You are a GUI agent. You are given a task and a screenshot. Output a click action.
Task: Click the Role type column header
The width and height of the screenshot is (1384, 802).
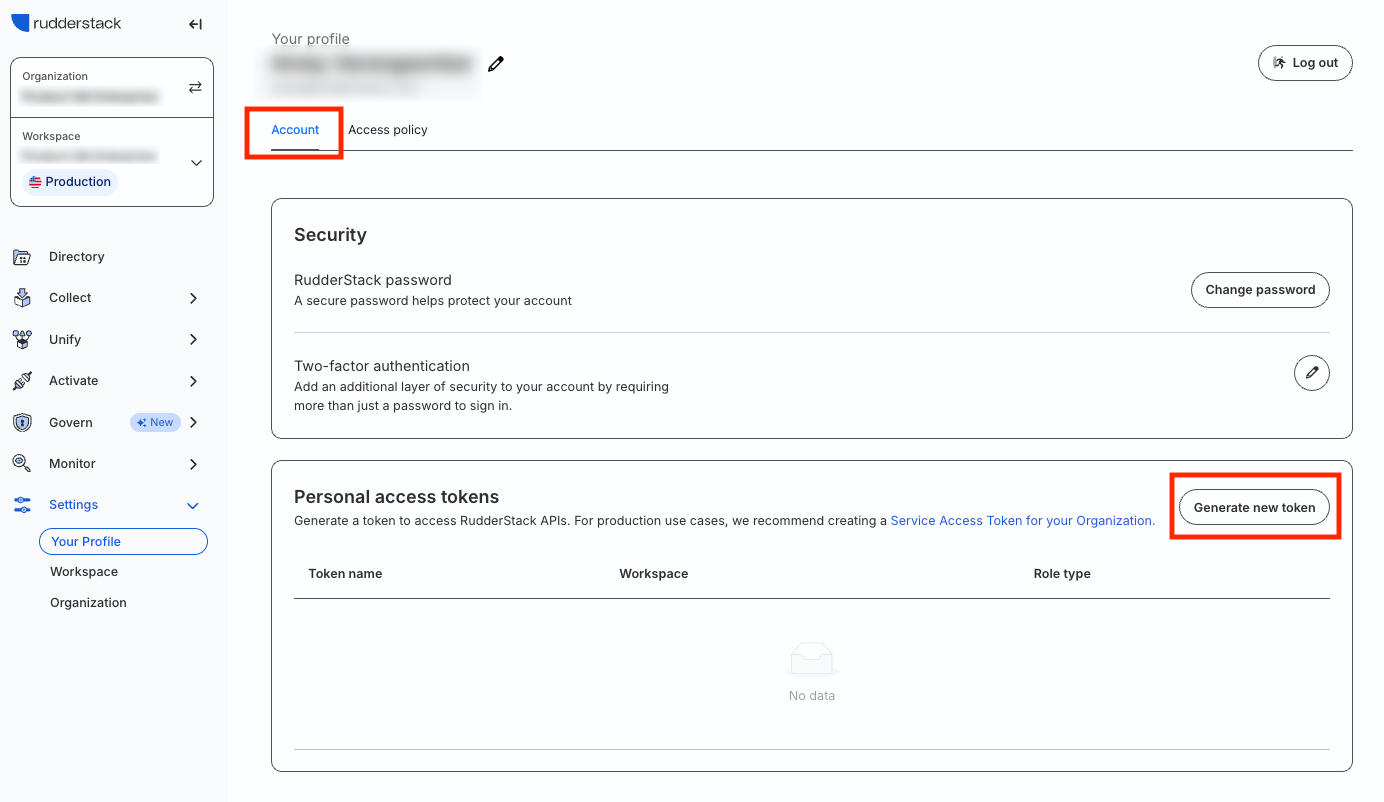[1062, 574]
